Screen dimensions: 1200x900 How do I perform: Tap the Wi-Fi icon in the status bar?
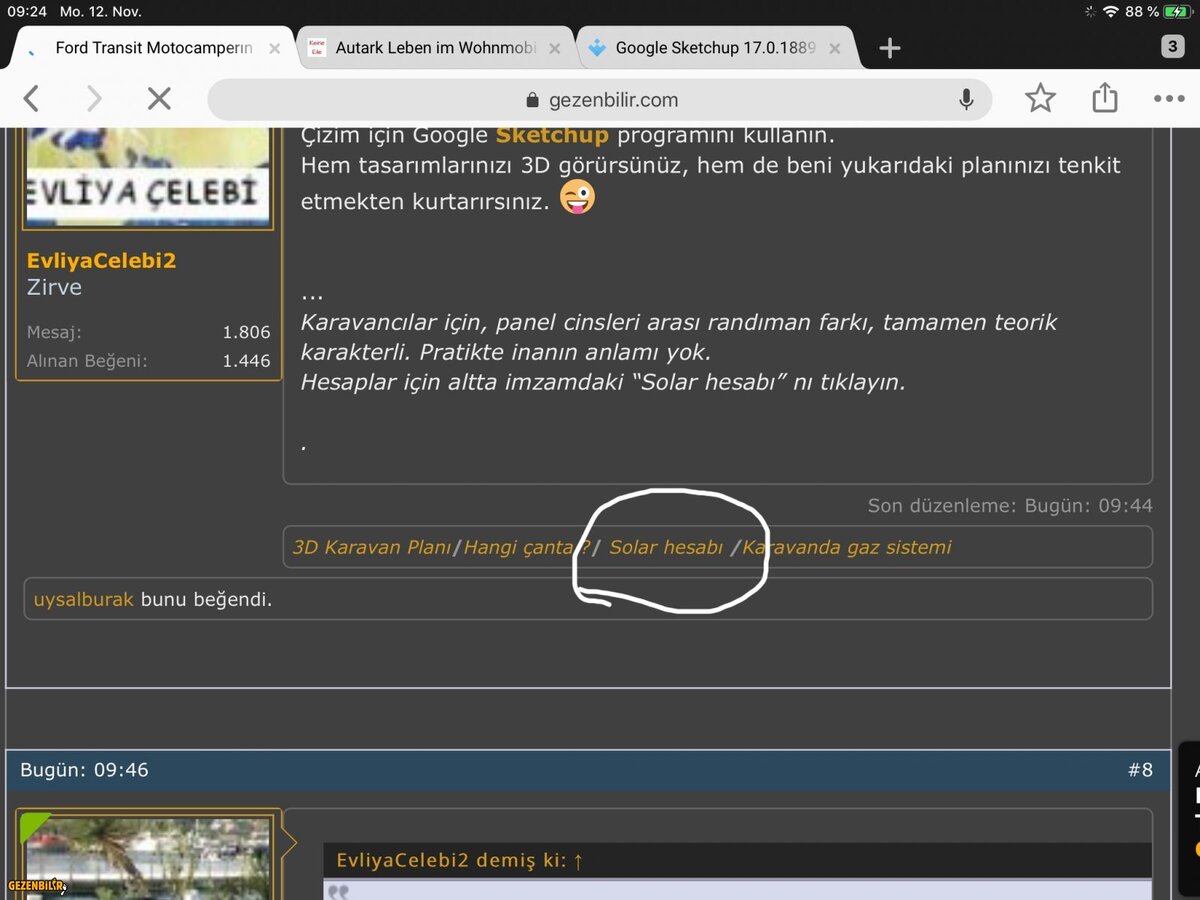[1113, 12]
